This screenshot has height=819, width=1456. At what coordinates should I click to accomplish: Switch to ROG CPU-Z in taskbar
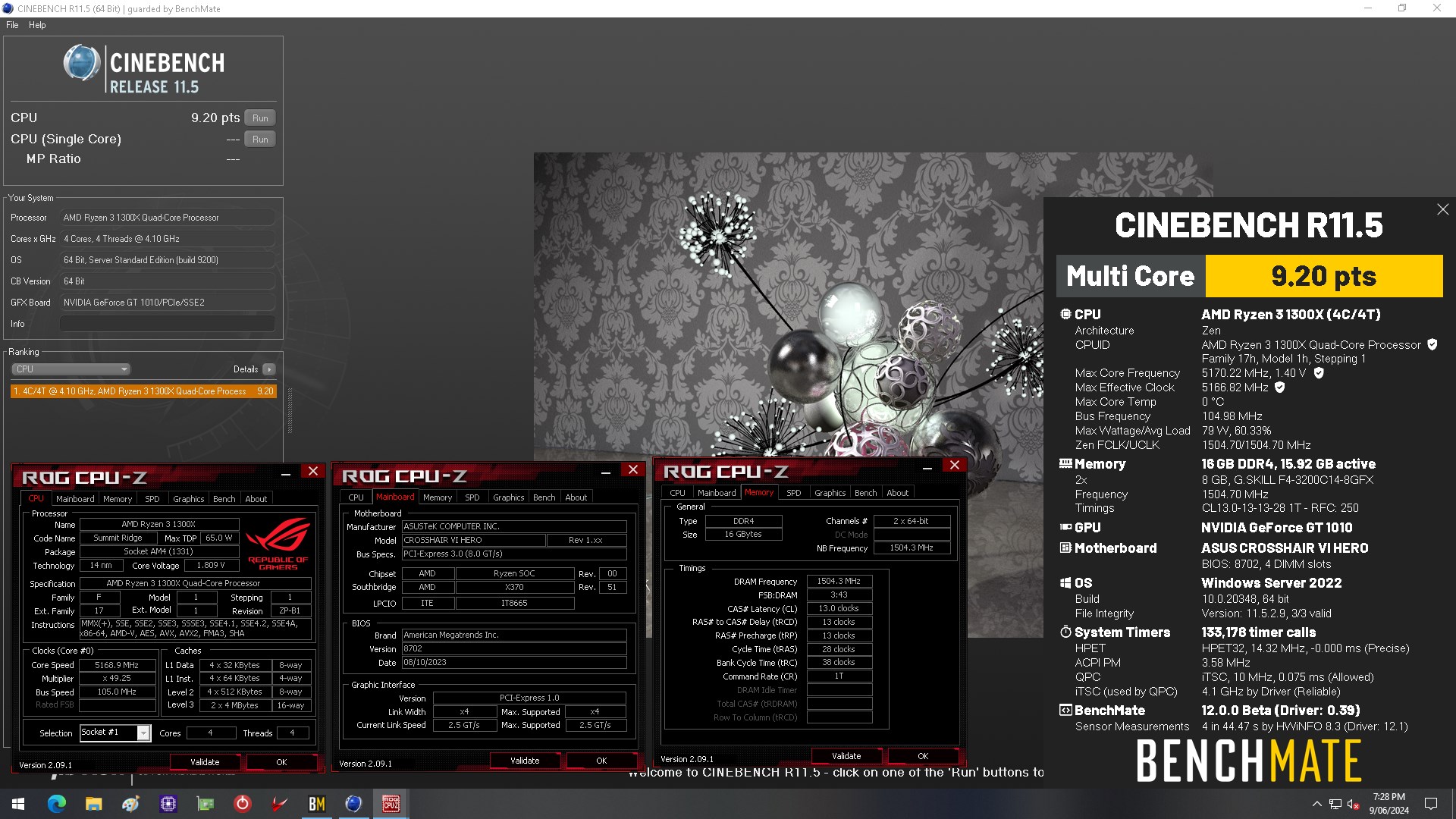point(391,804)
